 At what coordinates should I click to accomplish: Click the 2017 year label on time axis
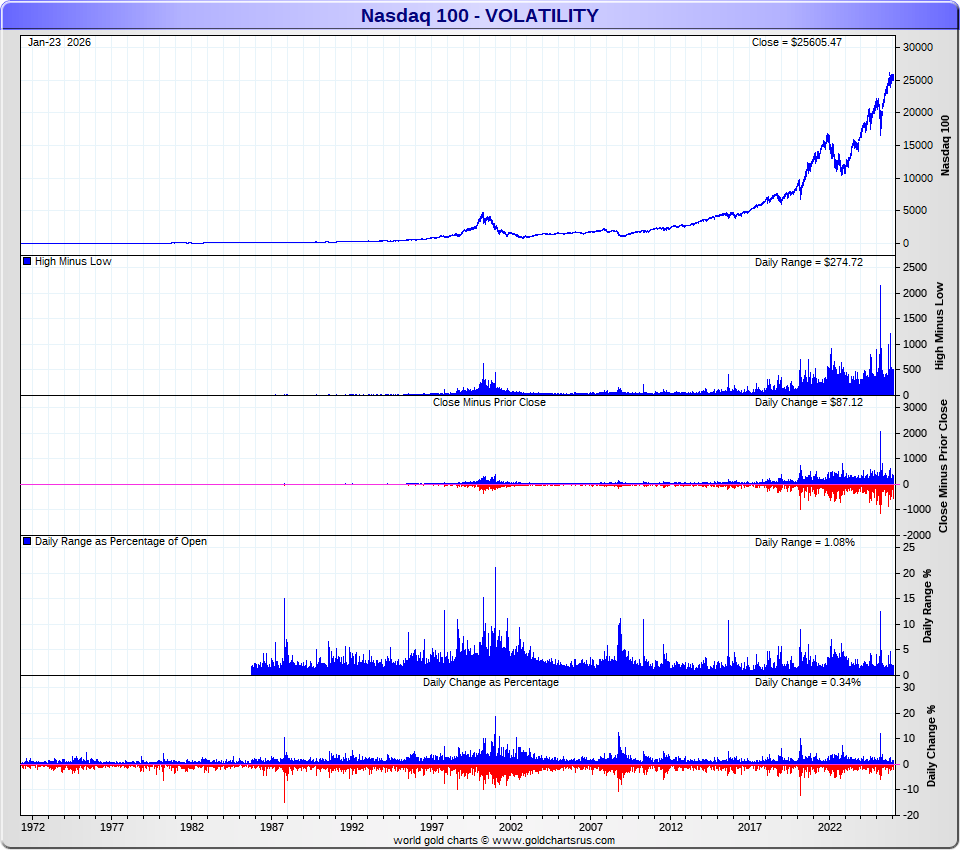750,827
